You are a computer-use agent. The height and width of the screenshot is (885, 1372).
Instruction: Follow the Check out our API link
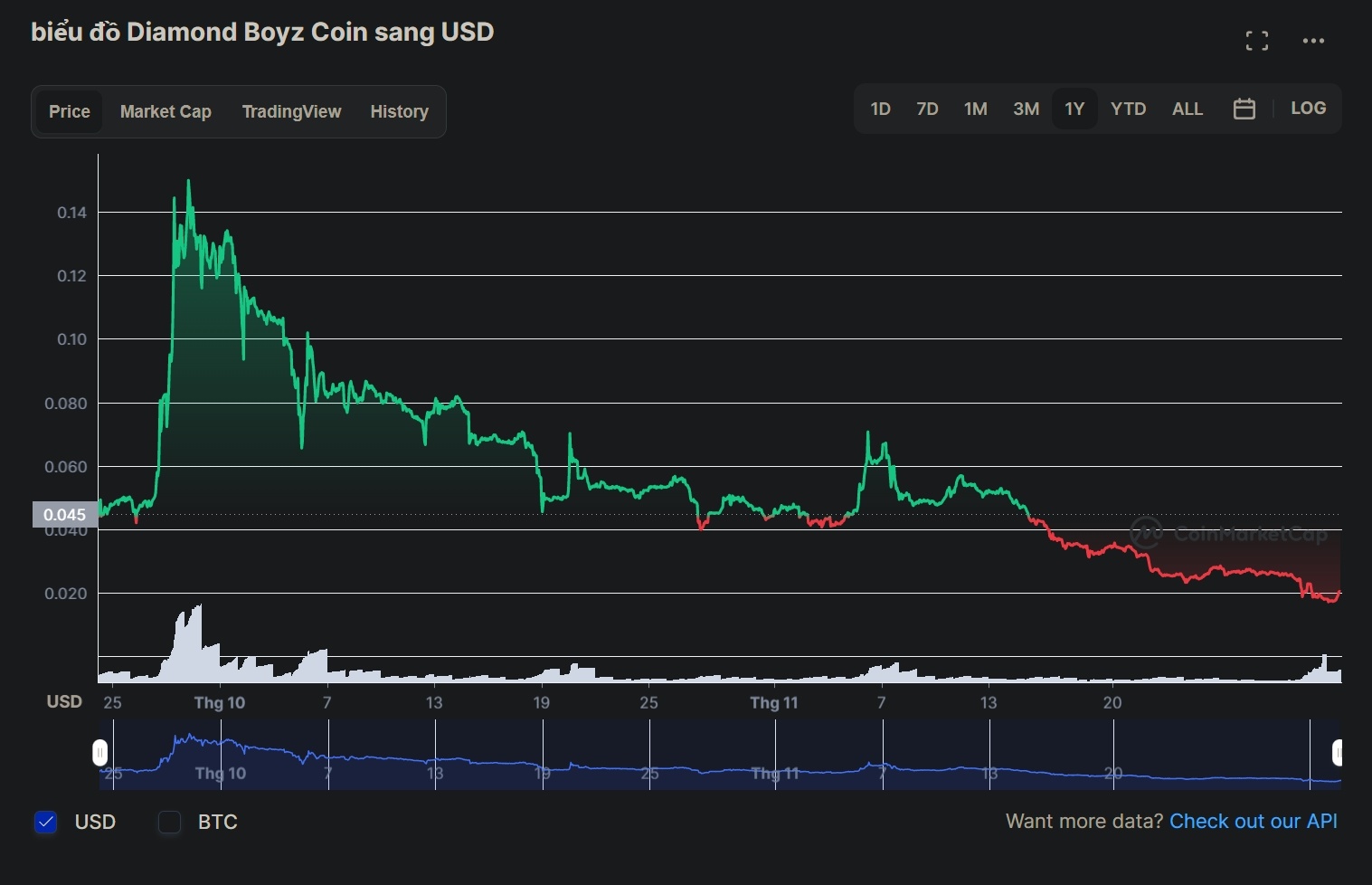tap(1253, 821)
